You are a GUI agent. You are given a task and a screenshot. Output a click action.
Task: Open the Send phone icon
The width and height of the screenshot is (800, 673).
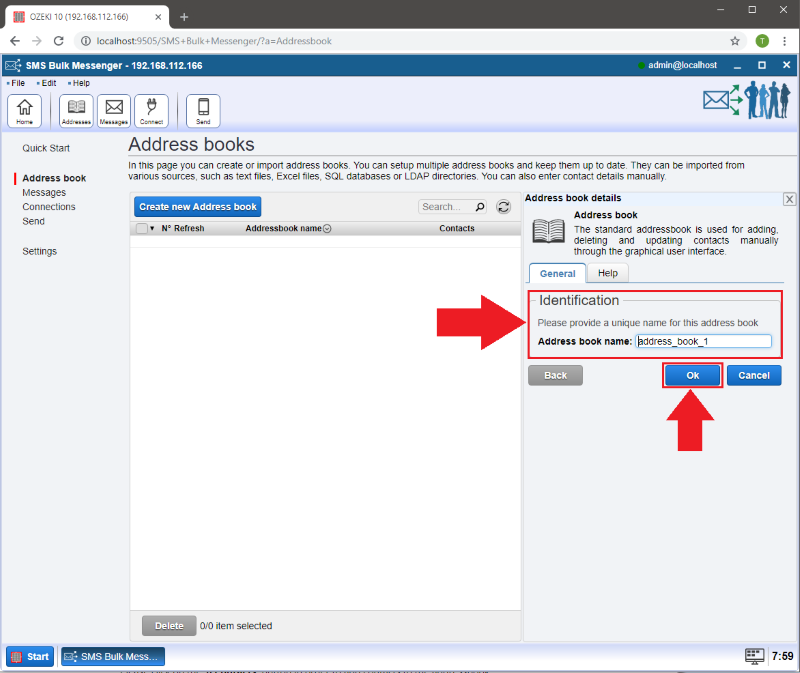pos(203,110)
